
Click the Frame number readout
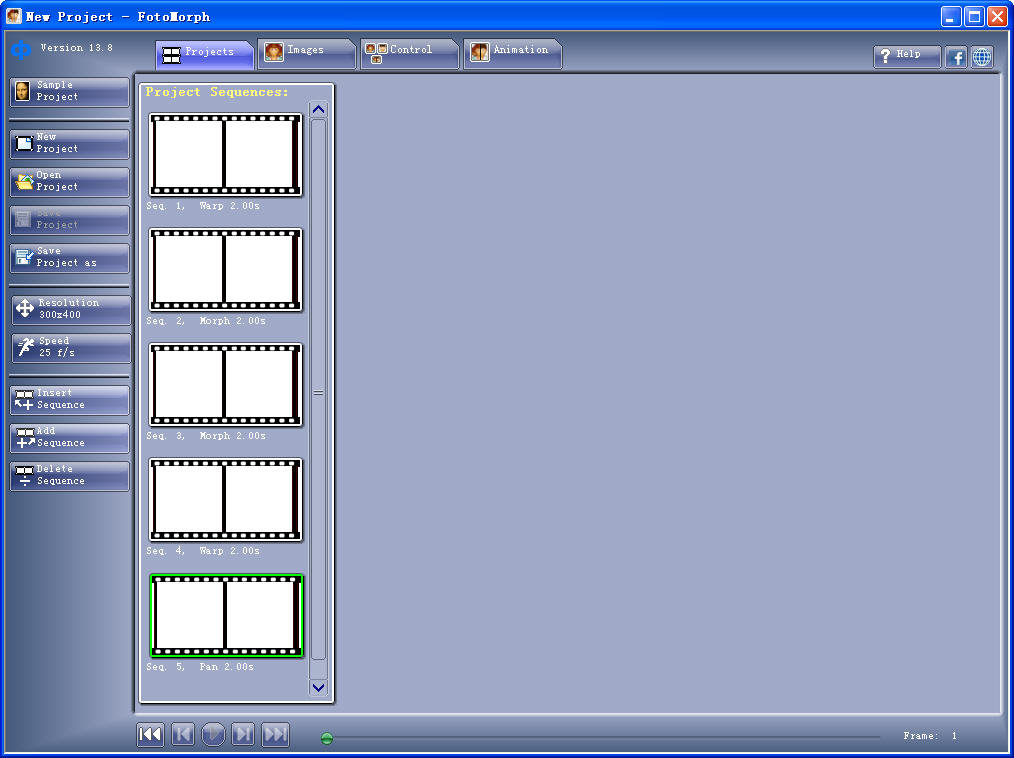pos(931,736)
